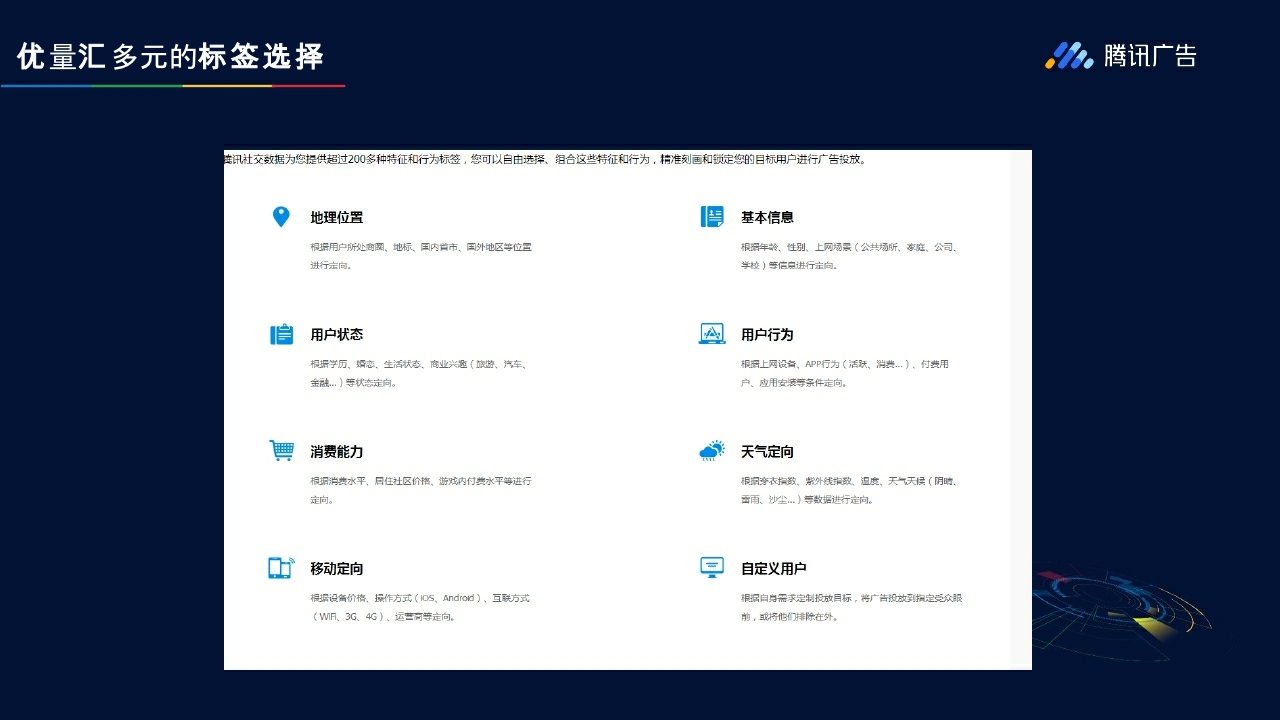The height and width of the screenshot is (720, 1280).
Task: Open the 天气定向 targeting category
Action: (x=766, y=451)
